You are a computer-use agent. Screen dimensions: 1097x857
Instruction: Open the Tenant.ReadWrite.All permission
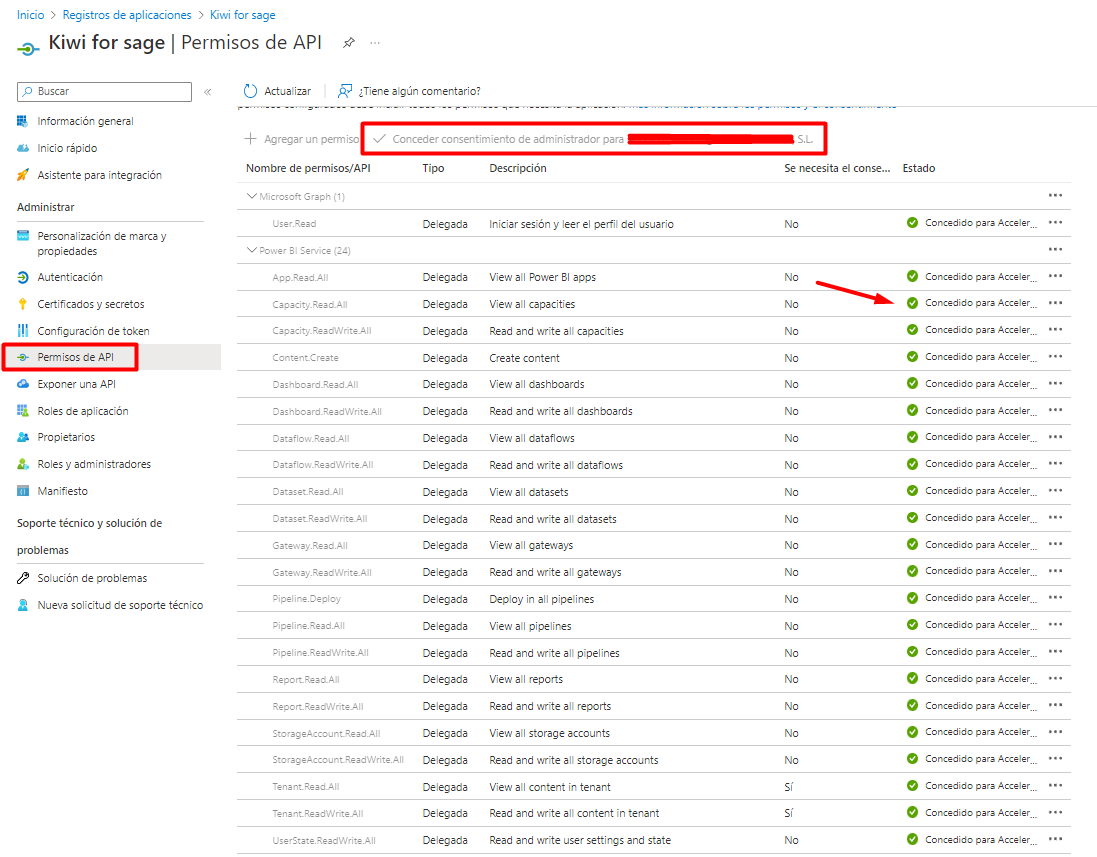pos(318,814)
